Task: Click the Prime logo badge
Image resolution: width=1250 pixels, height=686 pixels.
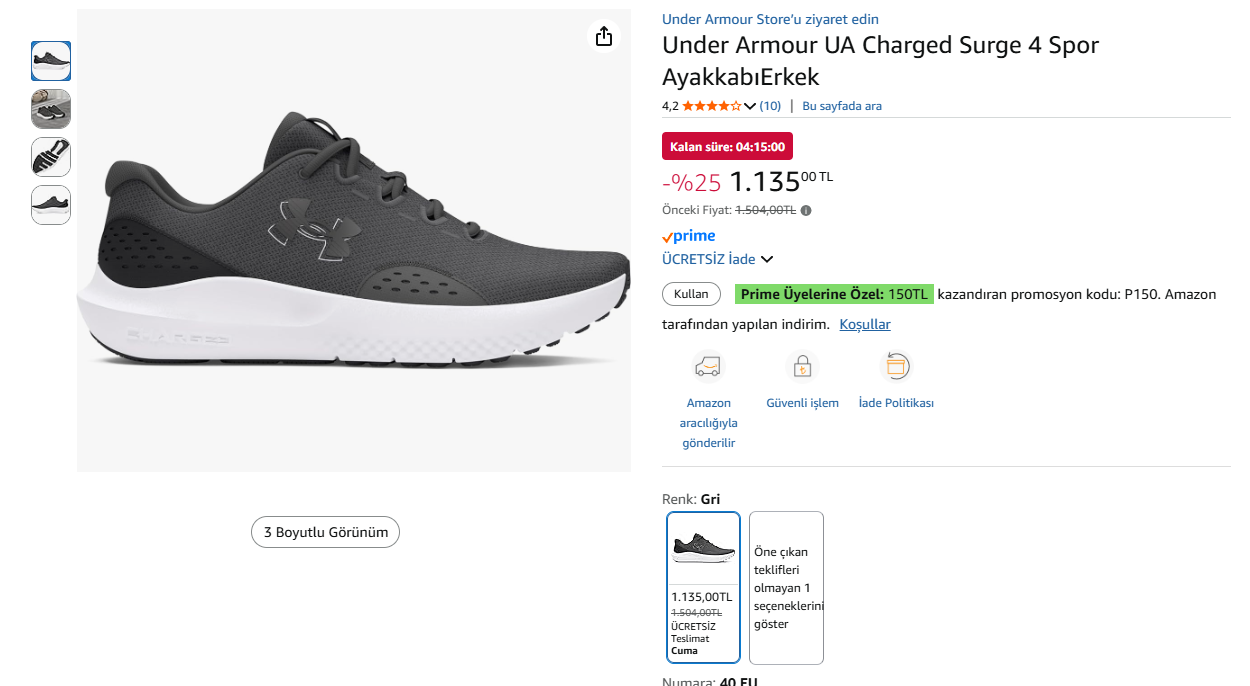Action: click(x=689, y=236)
